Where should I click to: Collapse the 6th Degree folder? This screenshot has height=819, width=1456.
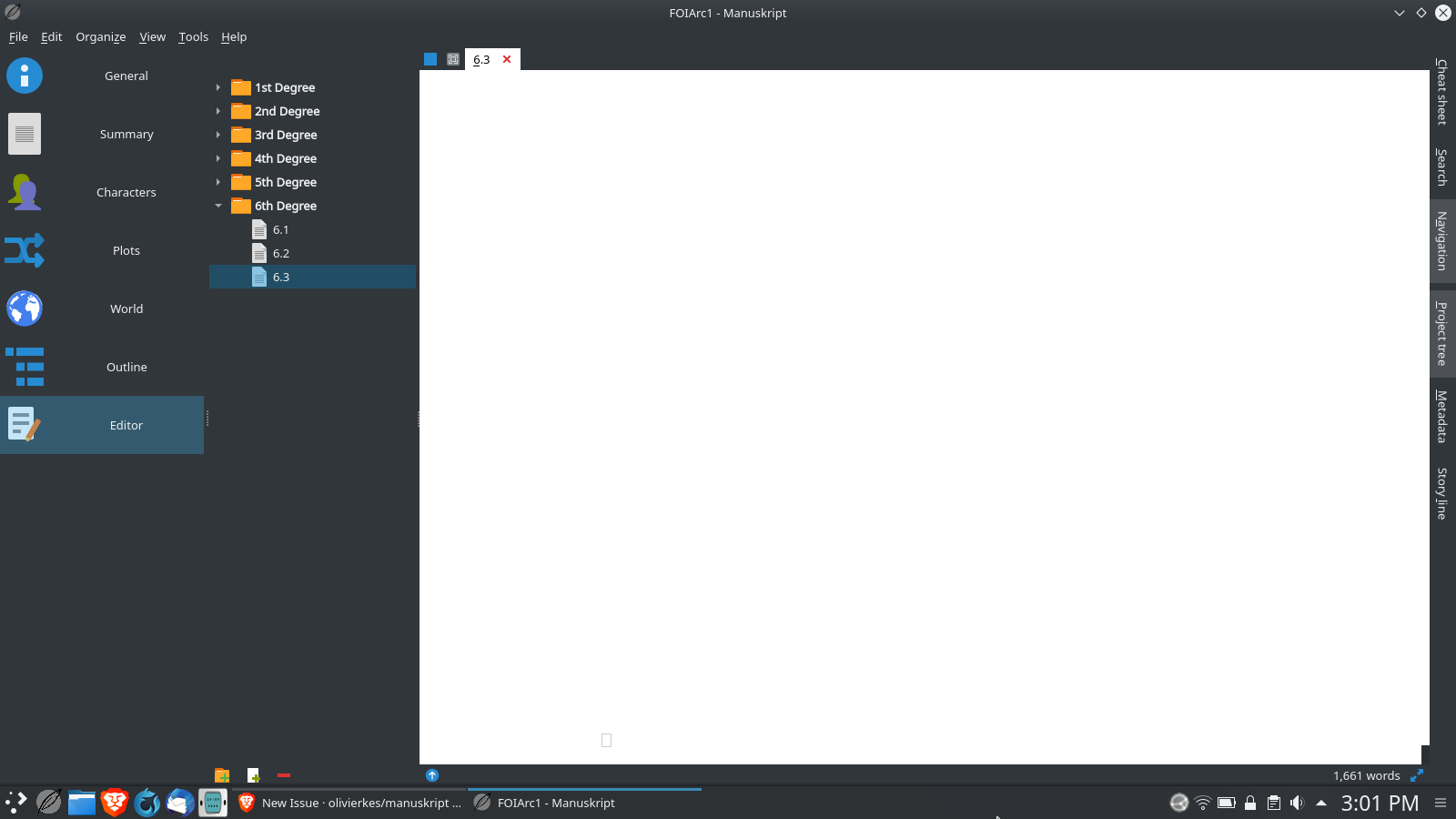coord(218,206)
